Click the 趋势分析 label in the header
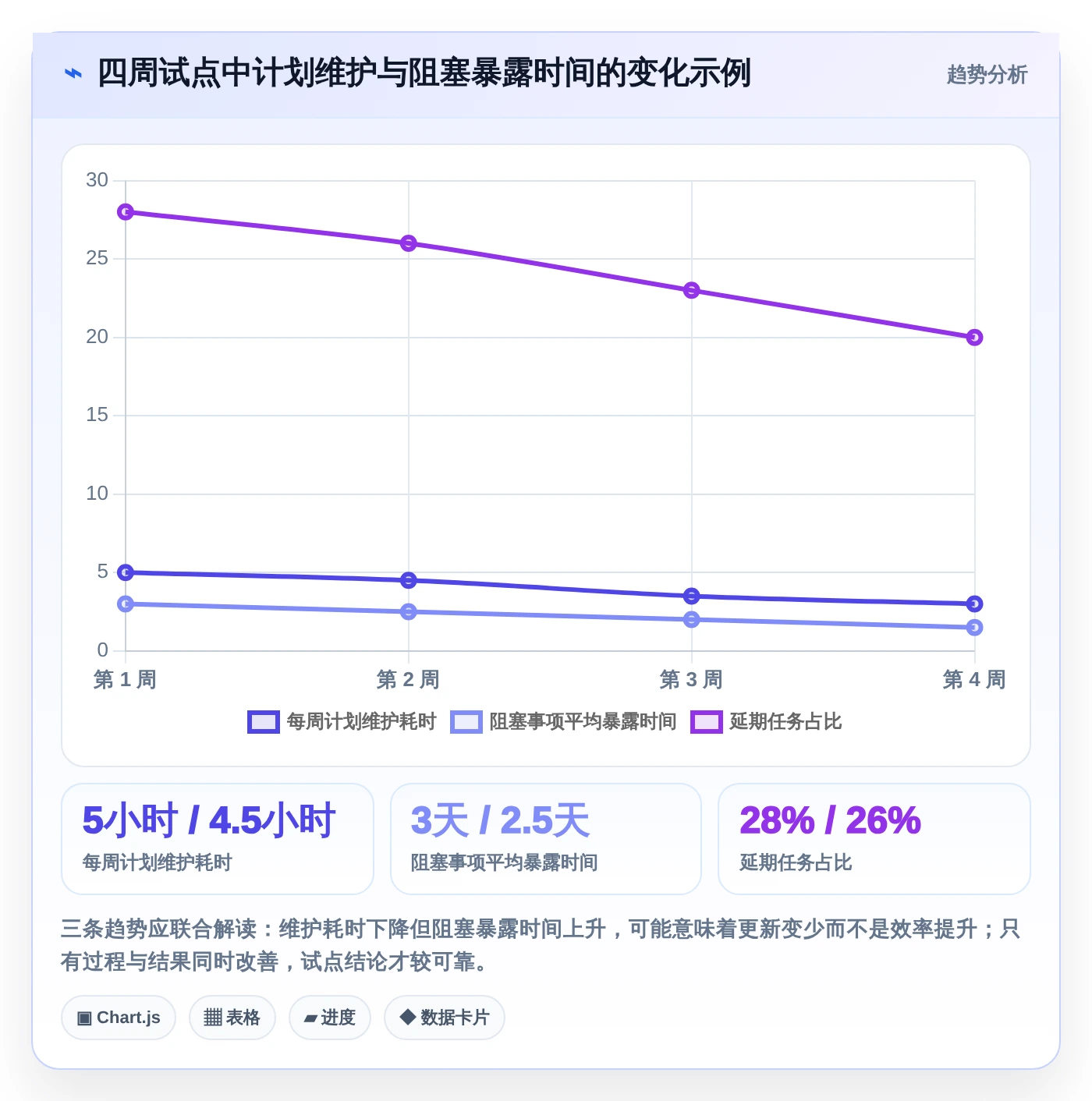The width and height of the screenshot is (1092, 1101). coord(987,75)
